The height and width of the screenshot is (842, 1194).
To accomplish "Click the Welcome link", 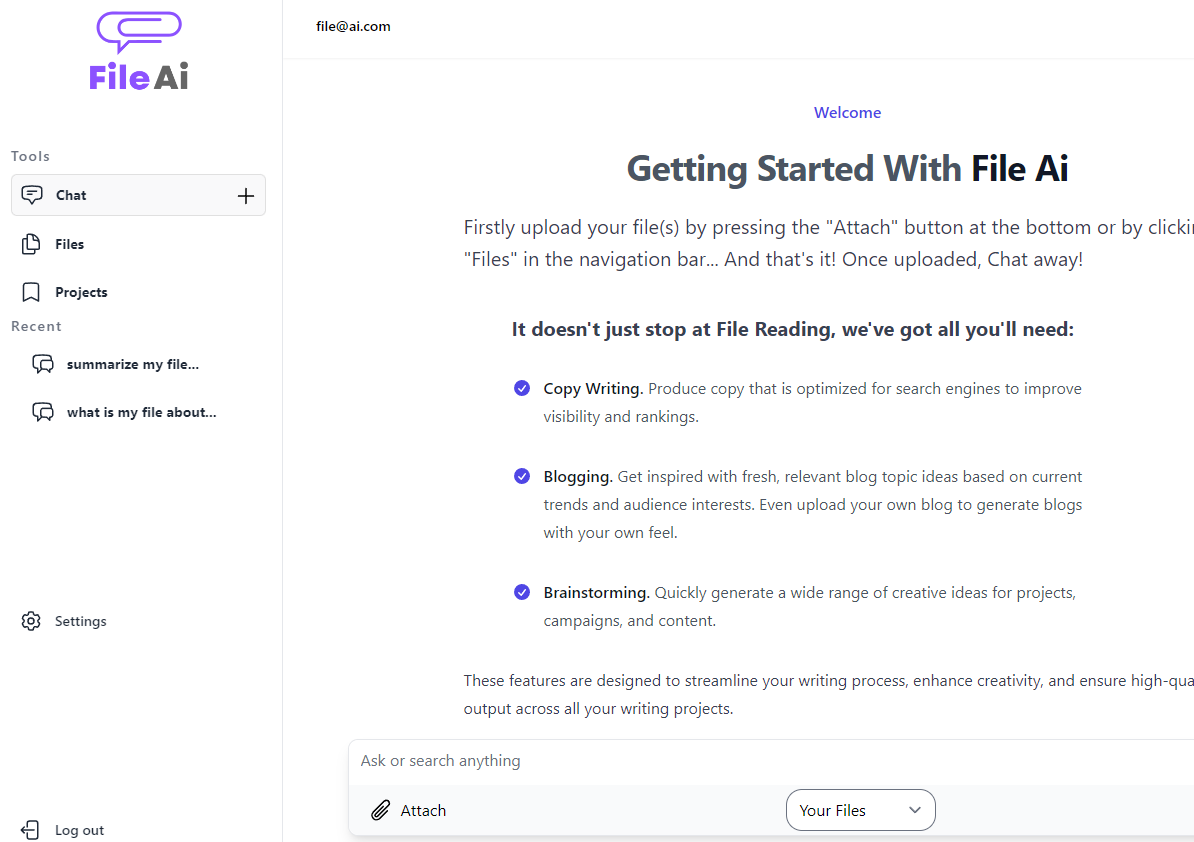I will pos(847,112).
